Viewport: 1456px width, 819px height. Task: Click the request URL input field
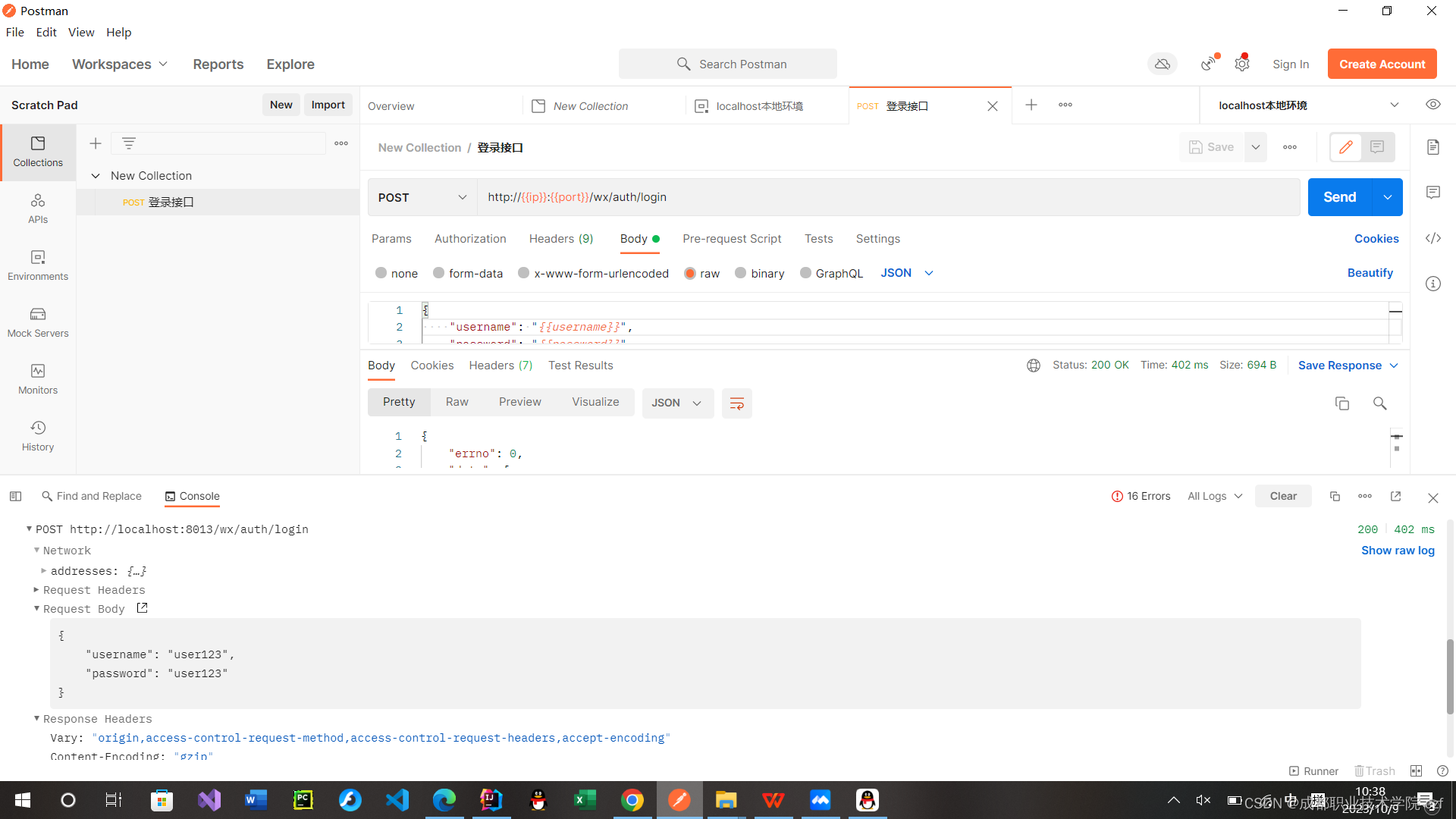point(887,197)
